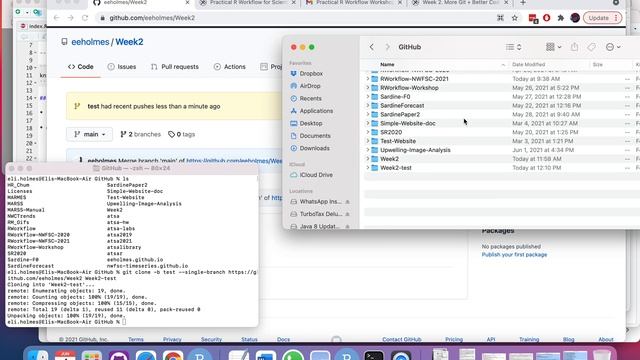
Task: Open a new Chrome tab
Action: tap(523, 3)
